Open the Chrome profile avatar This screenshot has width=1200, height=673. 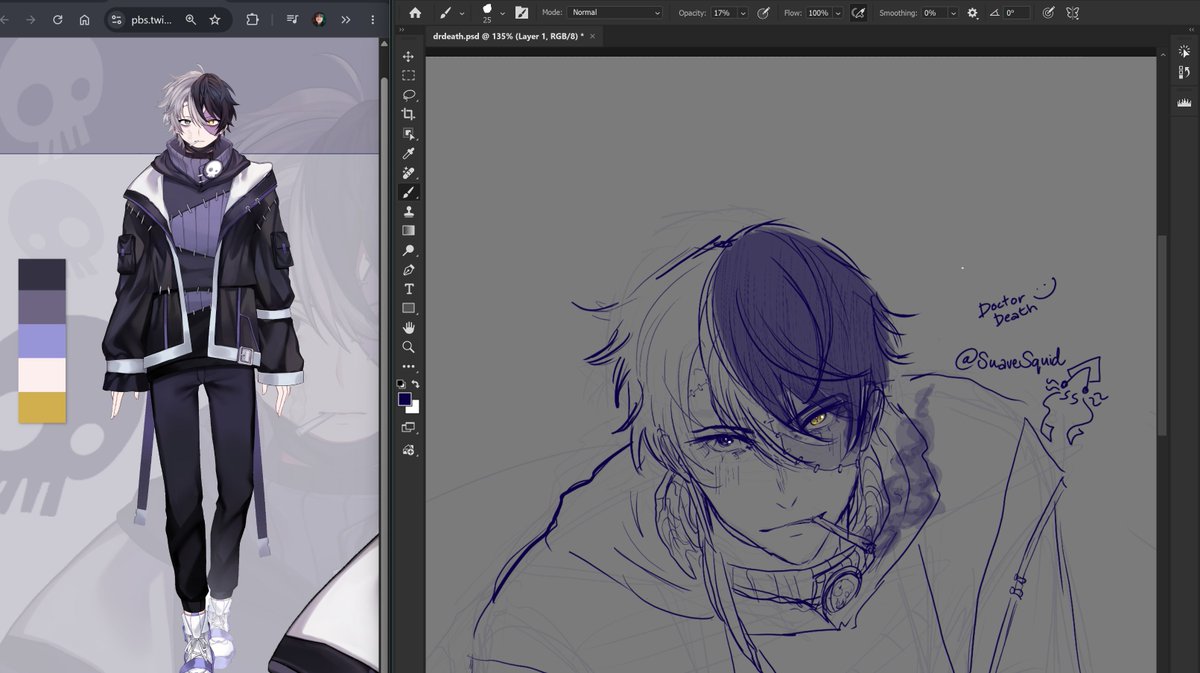[319, 19]
